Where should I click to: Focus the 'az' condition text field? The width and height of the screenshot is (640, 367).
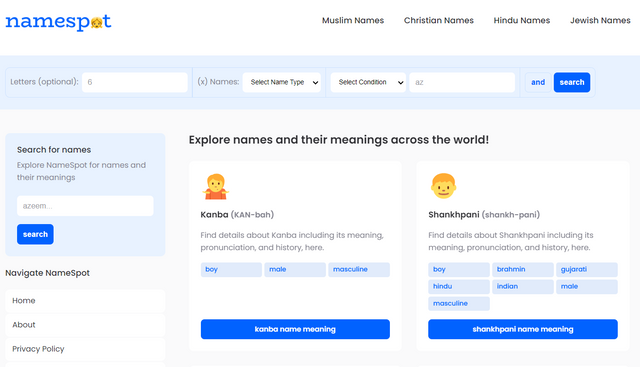(462, 82)
